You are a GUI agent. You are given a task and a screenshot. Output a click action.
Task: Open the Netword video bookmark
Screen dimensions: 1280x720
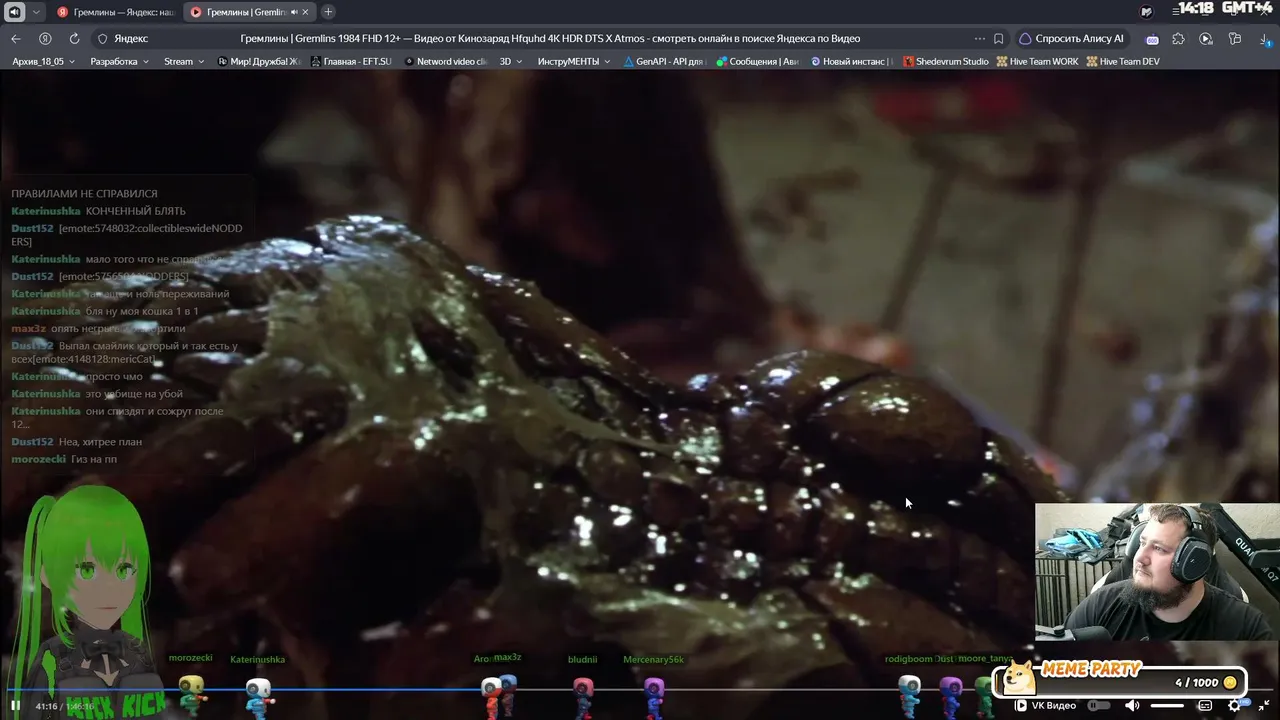tap(446, 62)
